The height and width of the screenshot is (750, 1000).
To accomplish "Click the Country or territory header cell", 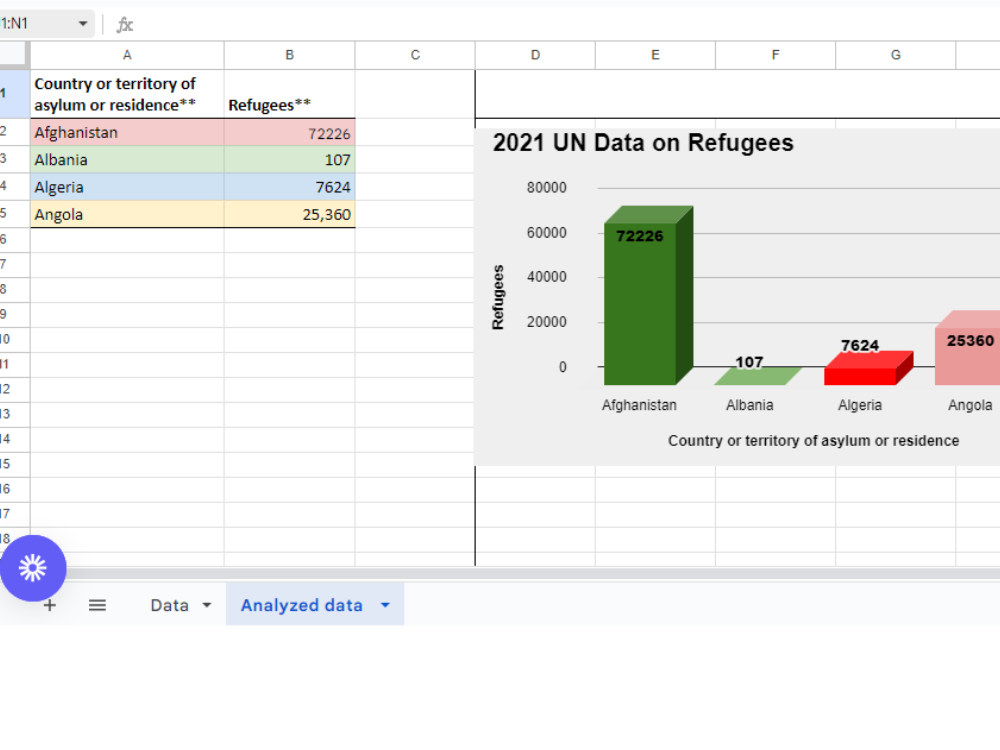I will tap(127, 94).
